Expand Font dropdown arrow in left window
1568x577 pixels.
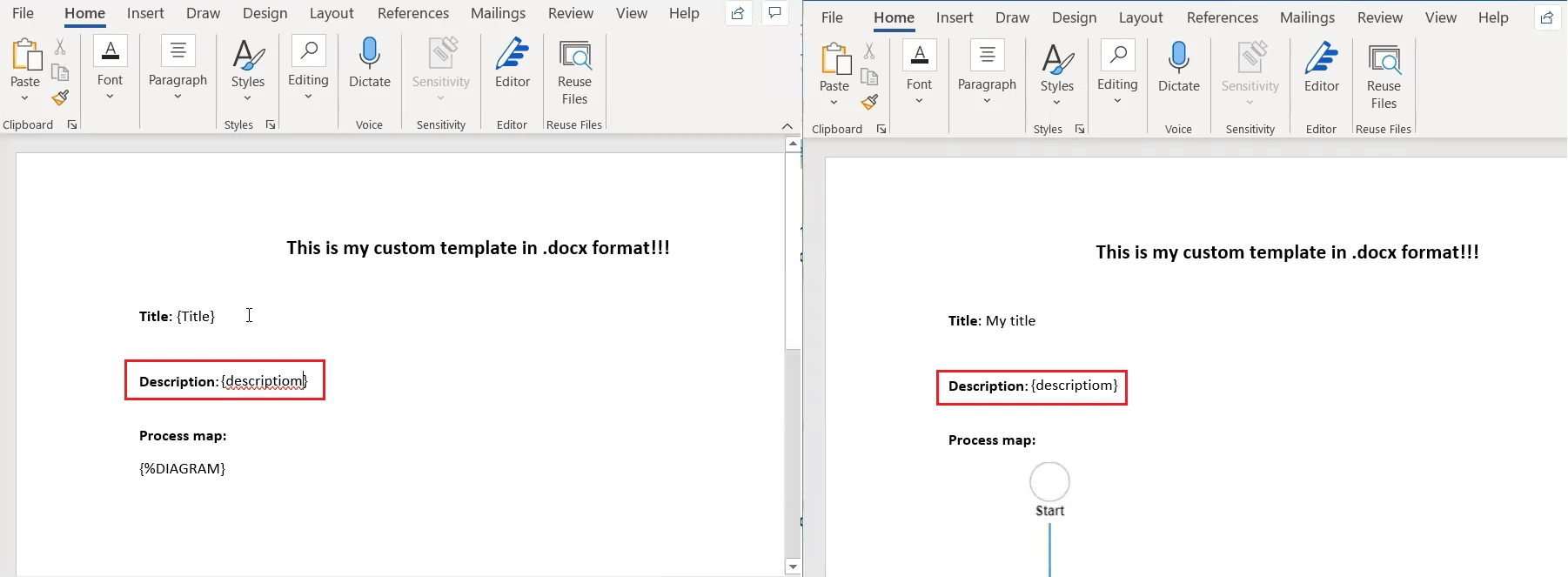[110, 96]
